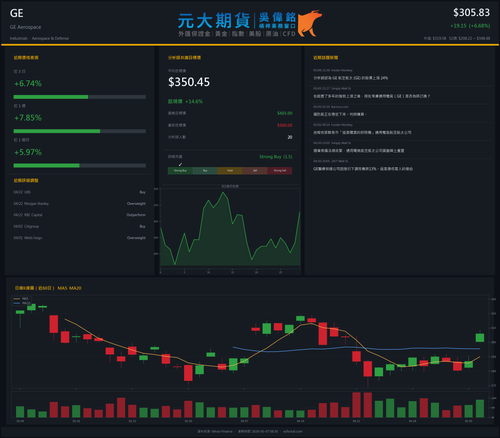Click the red Strong Sell scale segment

tap(280, 171)
